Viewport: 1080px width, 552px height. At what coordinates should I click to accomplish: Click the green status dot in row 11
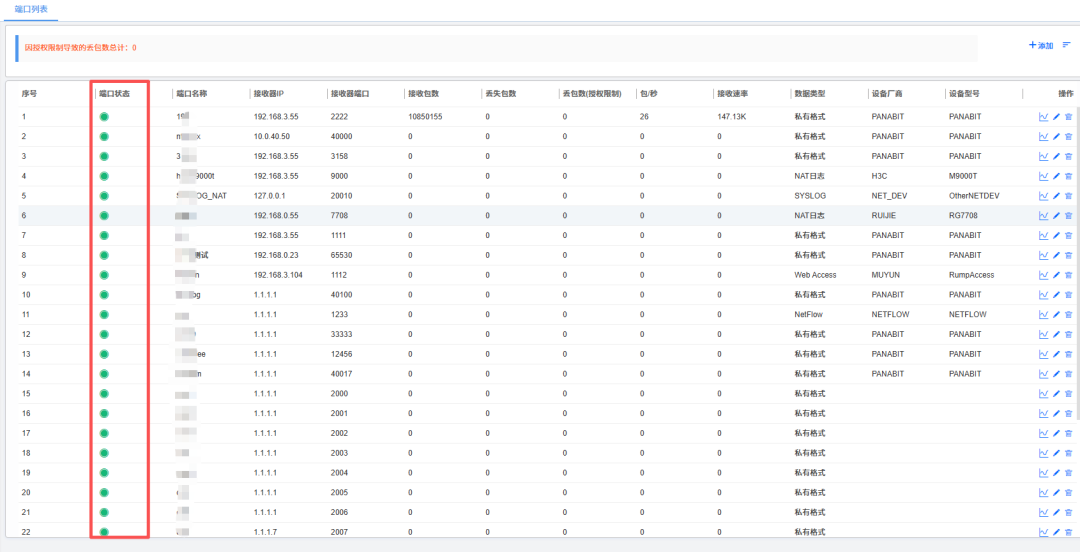click(x=104, y=315)
